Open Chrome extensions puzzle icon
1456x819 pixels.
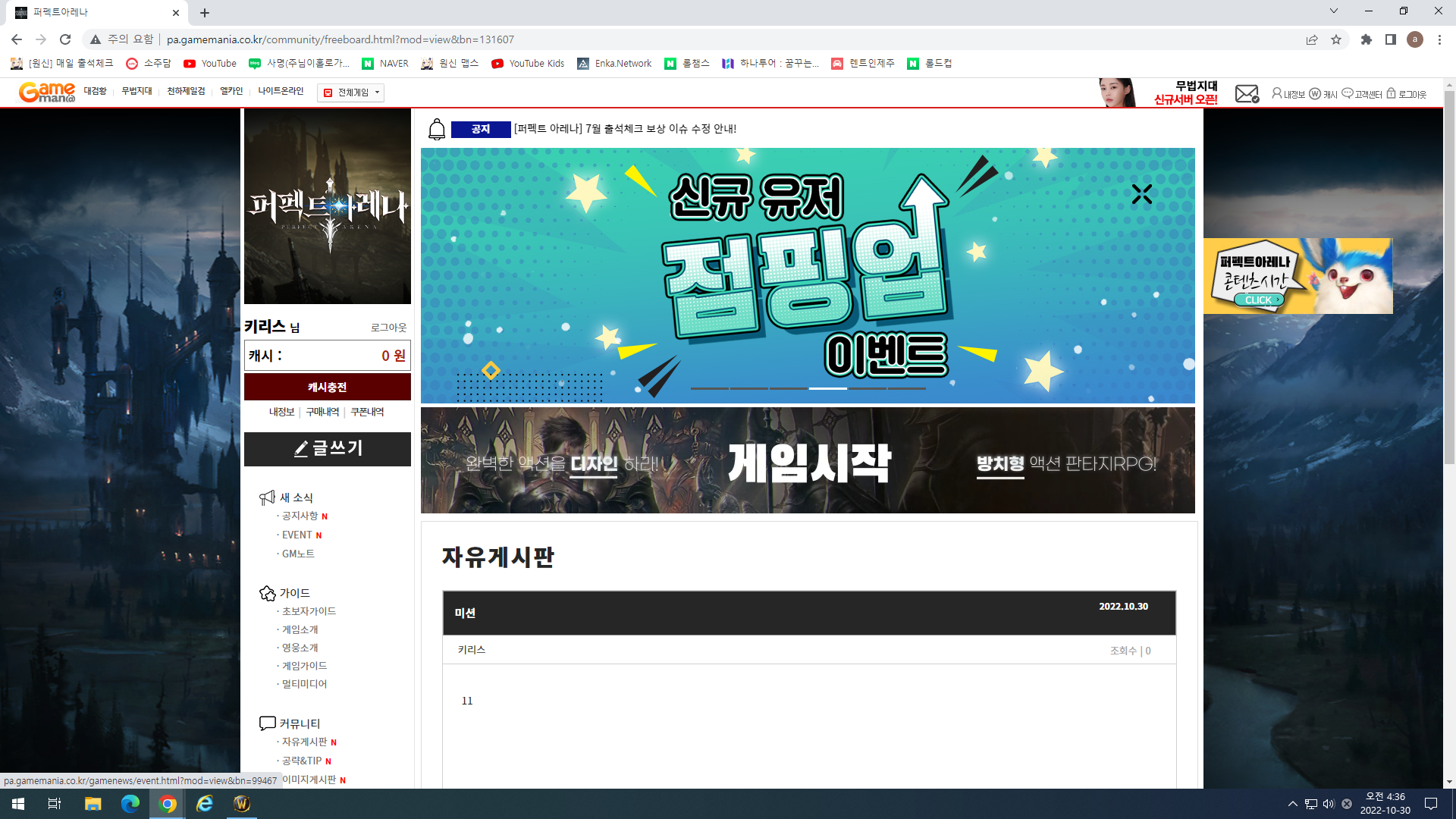[x=1367, y=39]
